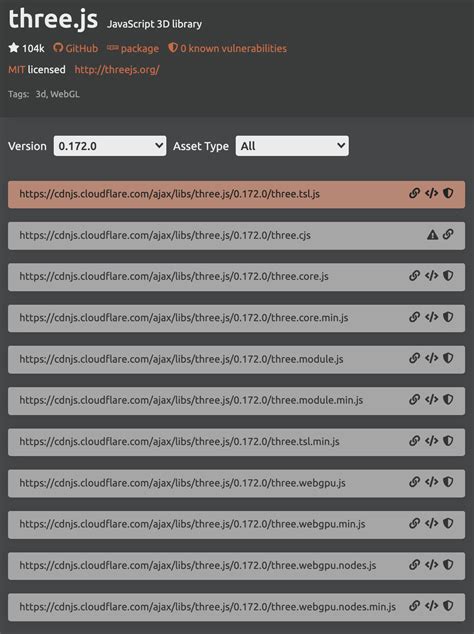This screenshot has width=474, height=634.
Task: Open the Version 0.172.0 dropdown
Action: coord(110,146)
